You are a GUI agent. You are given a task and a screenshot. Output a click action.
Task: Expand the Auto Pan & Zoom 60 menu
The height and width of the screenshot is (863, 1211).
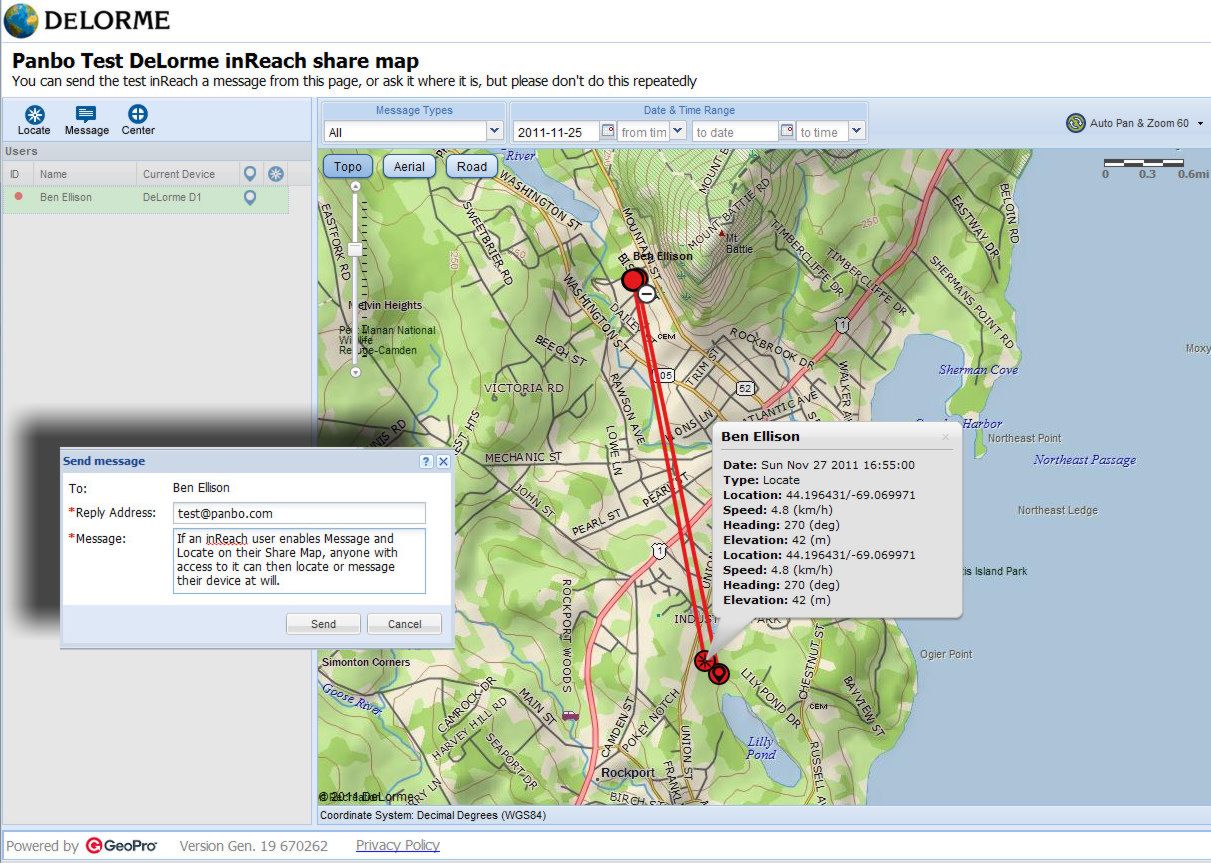click(x=1200, y=124)
